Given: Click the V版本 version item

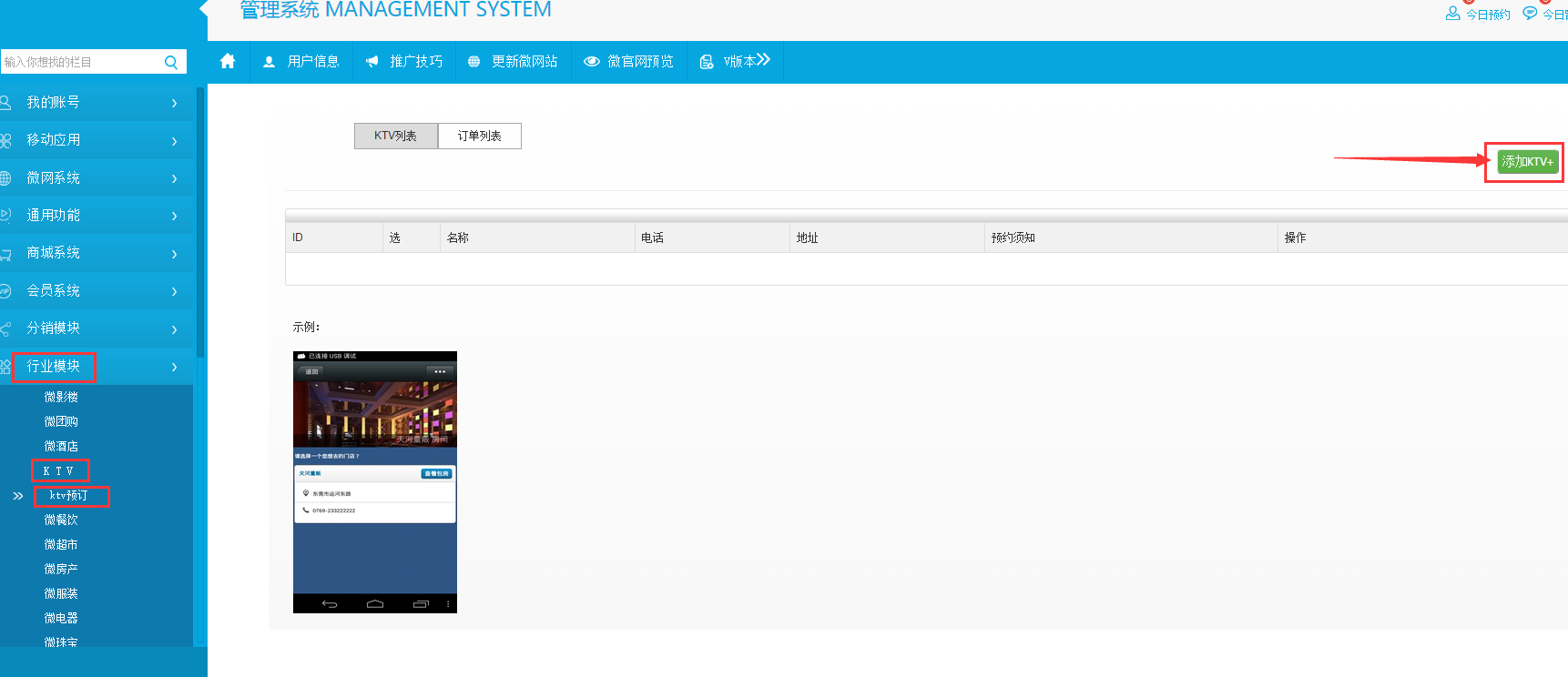Looking at the screenshot, I should [736, 61].
